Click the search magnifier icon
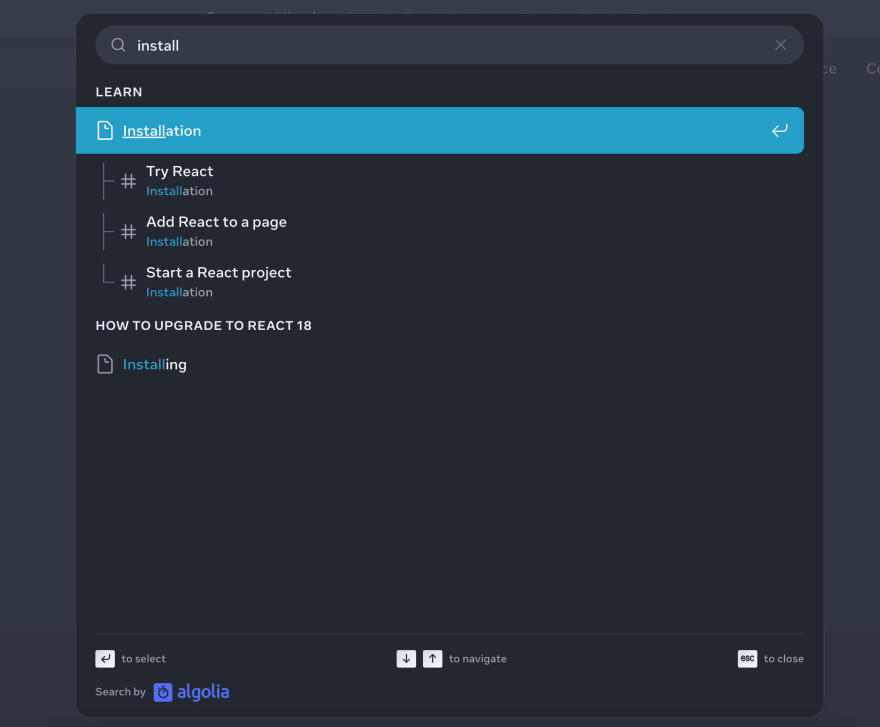This screenshot has height=727, width=880. click(x=118, y=45)
